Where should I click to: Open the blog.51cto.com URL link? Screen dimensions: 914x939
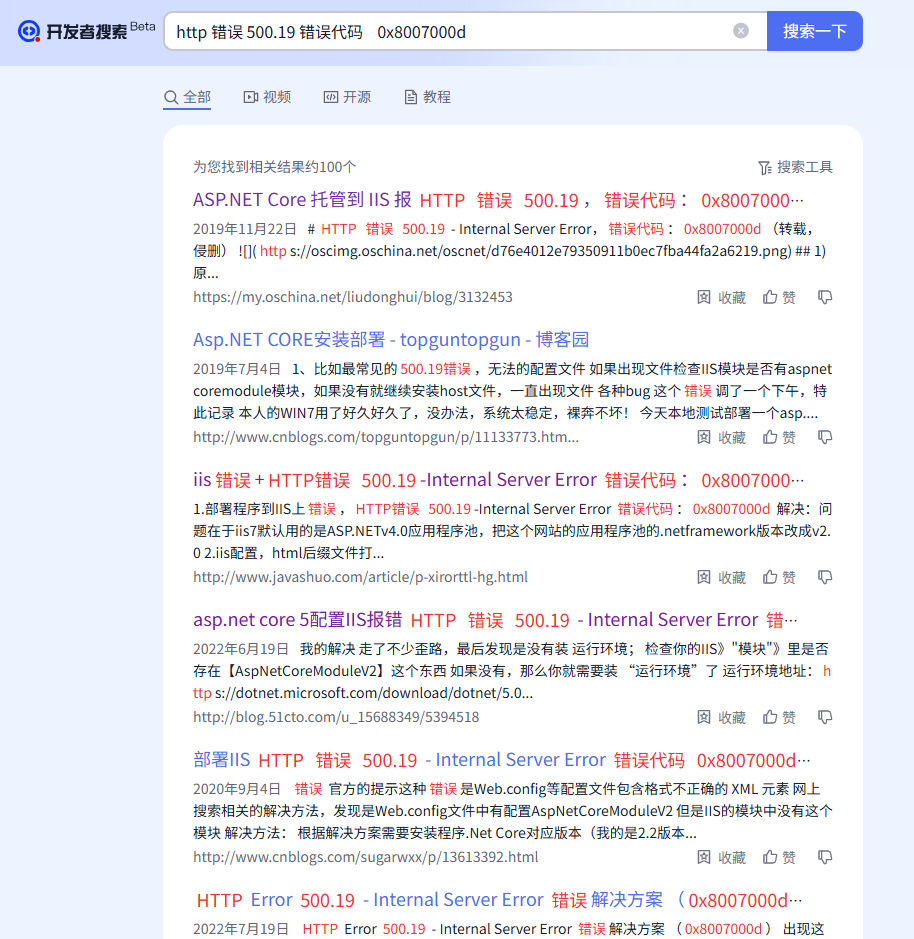336,717
